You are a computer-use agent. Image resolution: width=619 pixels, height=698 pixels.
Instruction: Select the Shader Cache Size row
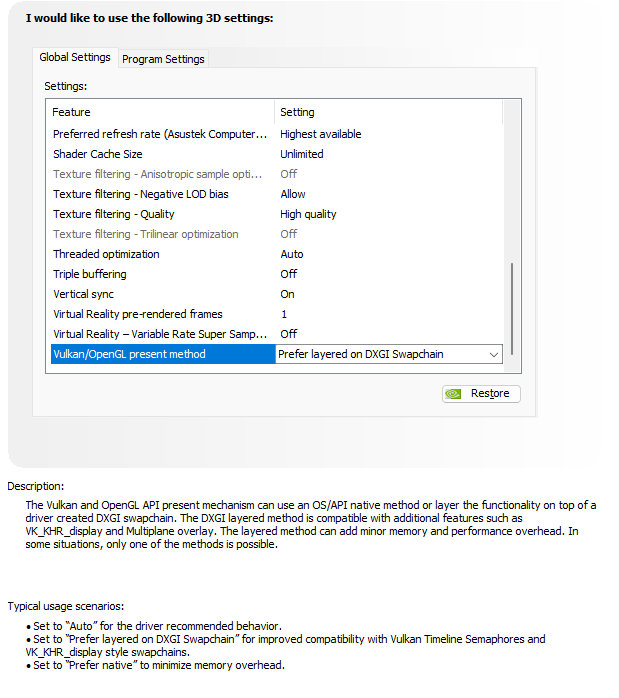click(x=277, y=154)
